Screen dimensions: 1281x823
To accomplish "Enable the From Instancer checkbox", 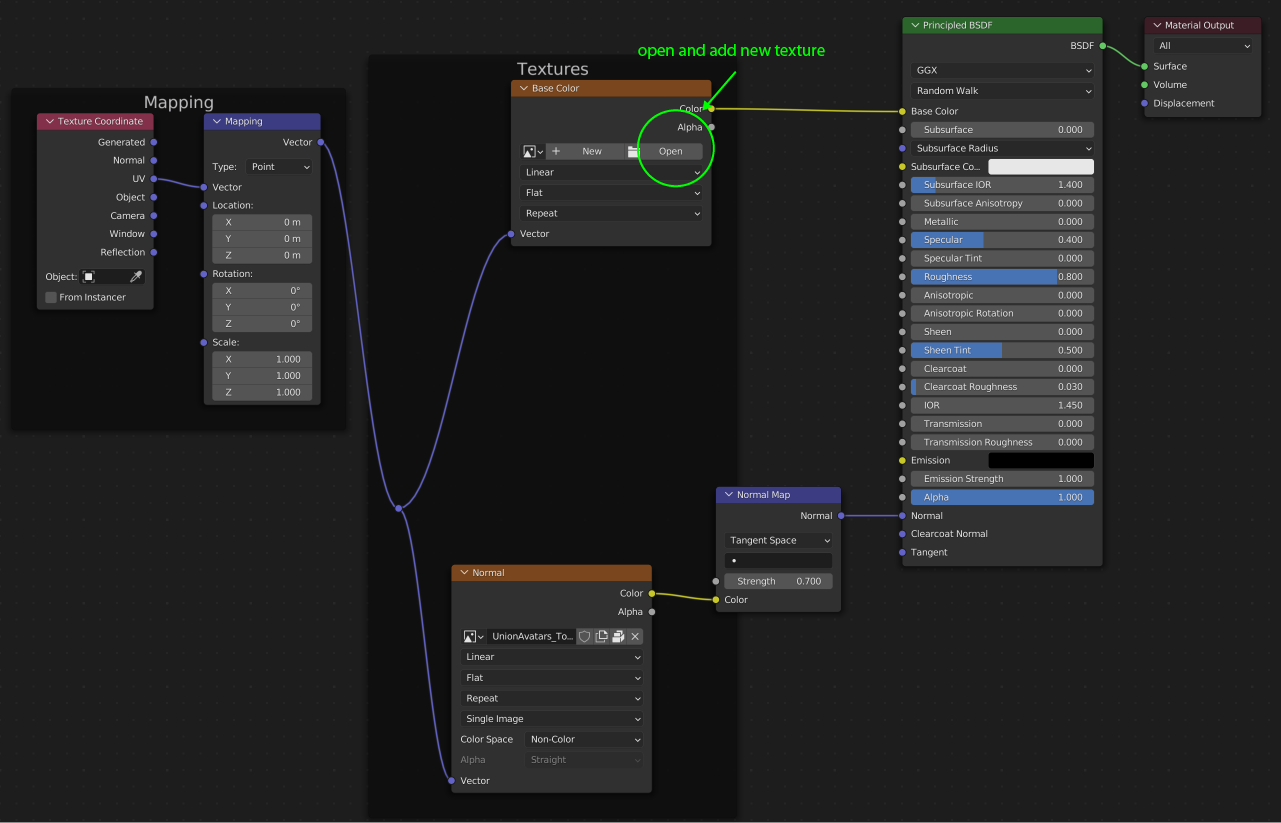I will coord(51,297).
